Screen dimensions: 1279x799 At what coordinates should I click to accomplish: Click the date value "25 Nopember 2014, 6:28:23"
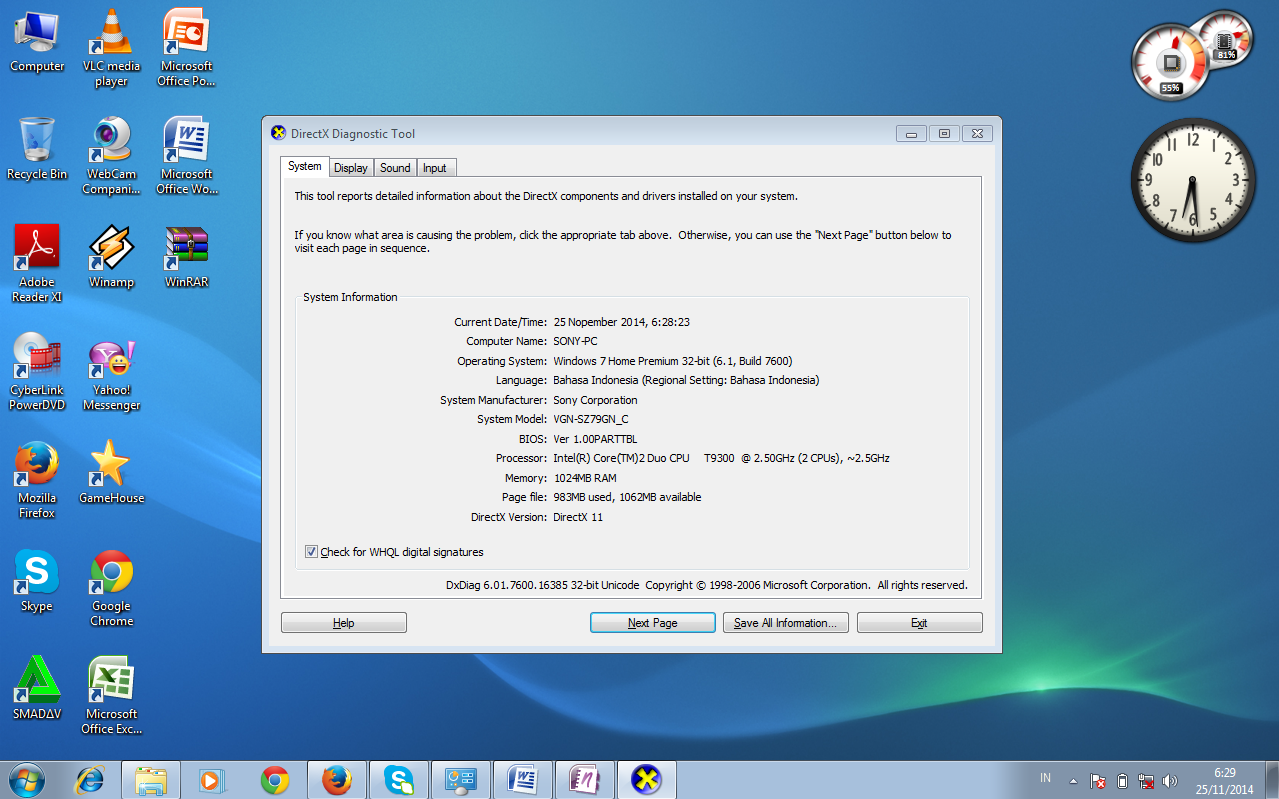pos(622,322)
